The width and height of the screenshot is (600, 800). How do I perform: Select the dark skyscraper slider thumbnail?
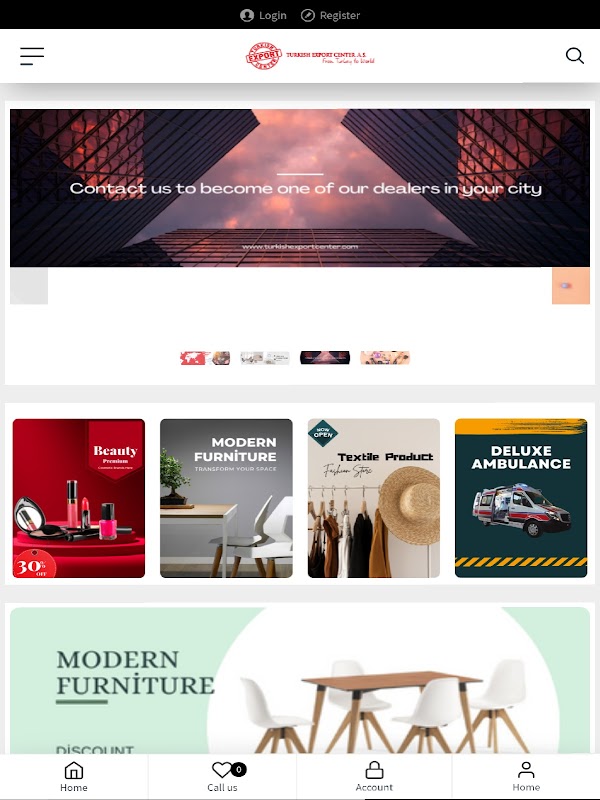325,358
